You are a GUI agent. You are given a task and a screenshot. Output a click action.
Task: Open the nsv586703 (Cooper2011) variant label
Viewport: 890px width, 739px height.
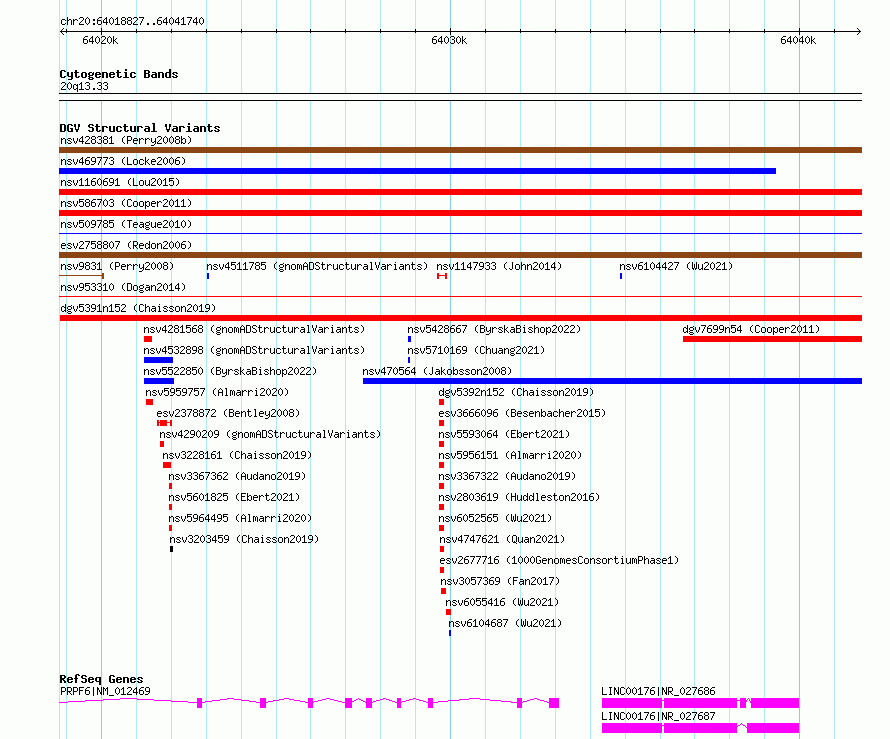coord(126,203)
